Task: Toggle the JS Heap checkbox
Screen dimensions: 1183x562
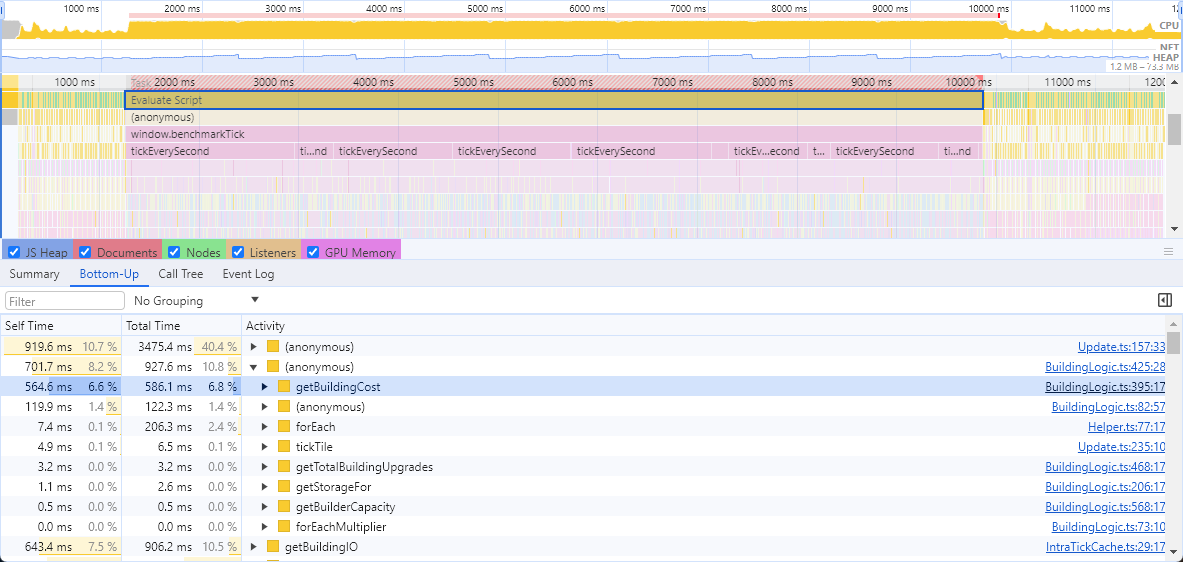Action: click(x=14, y=253)
